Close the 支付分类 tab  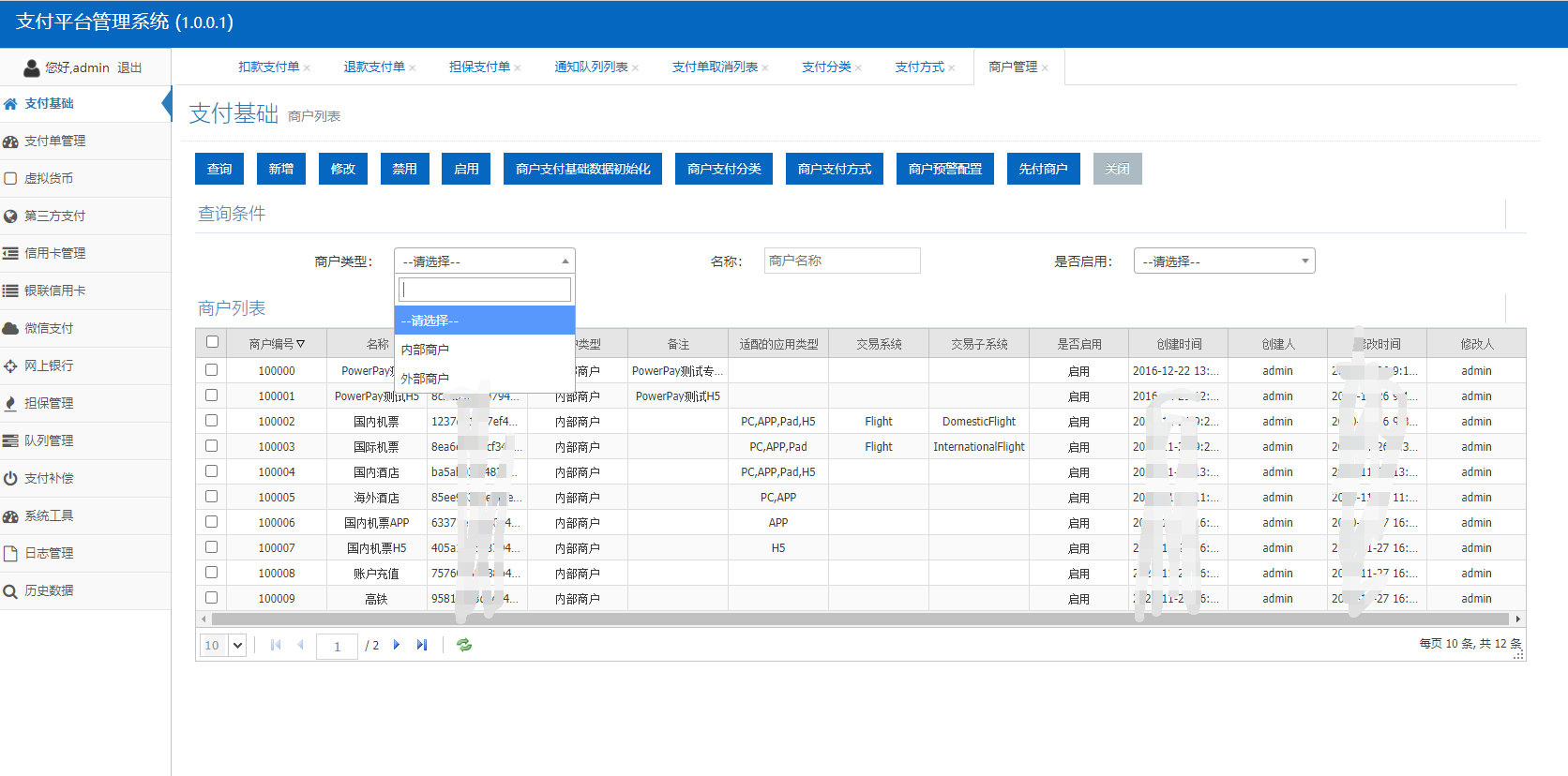858,67
